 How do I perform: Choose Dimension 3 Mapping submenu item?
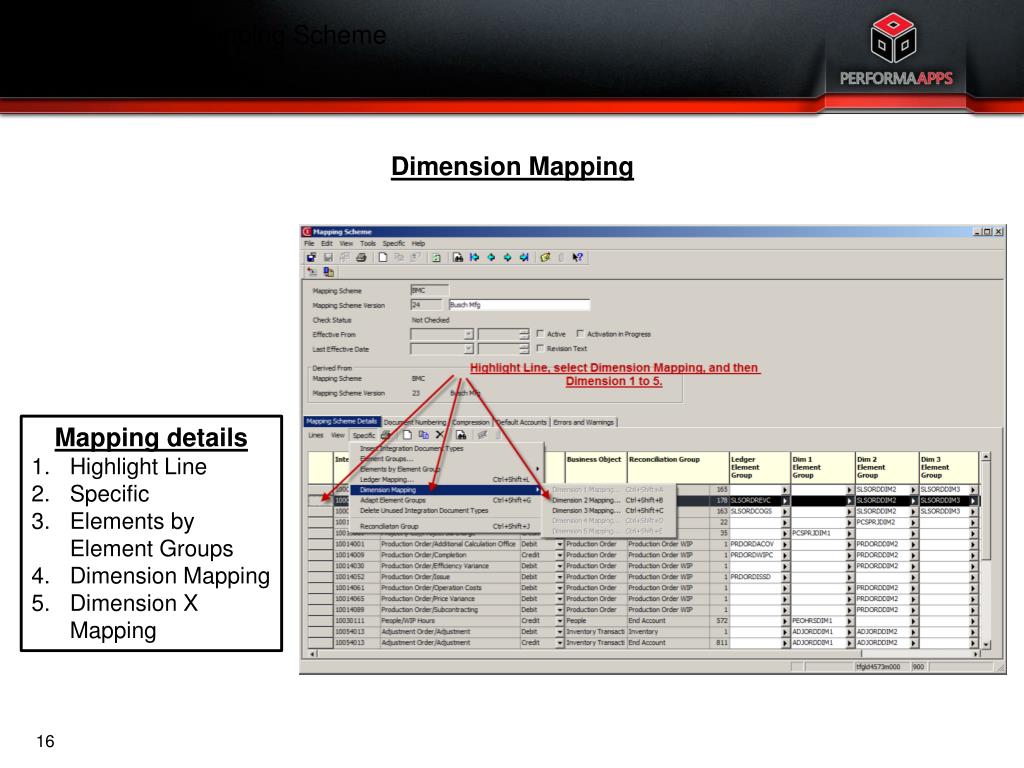pos(611,511)
